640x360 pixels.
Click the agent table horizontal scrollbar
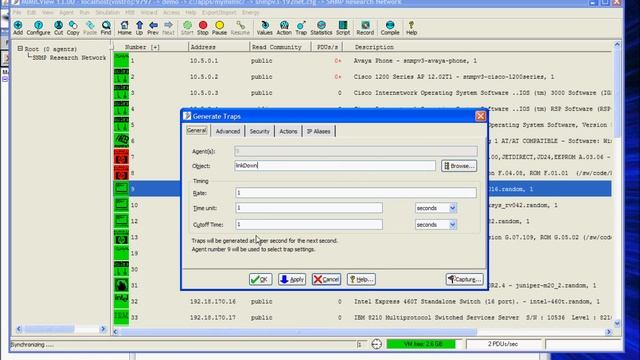tap(298, 332)
